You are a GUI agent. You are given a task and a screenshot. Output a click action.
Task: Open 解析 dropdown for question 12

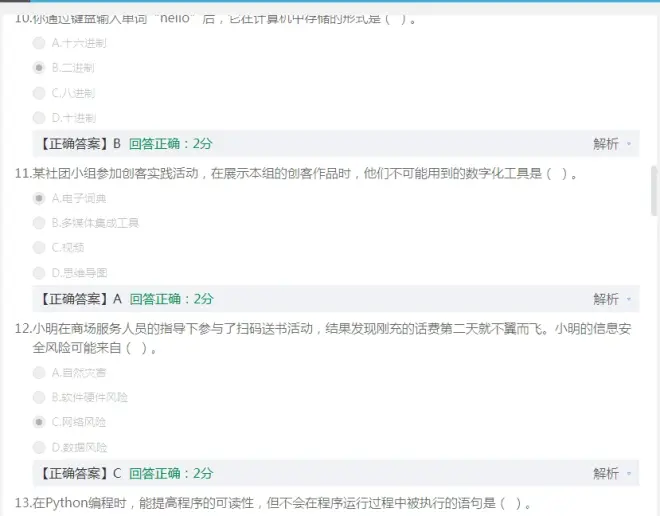(x=612, y=473)
